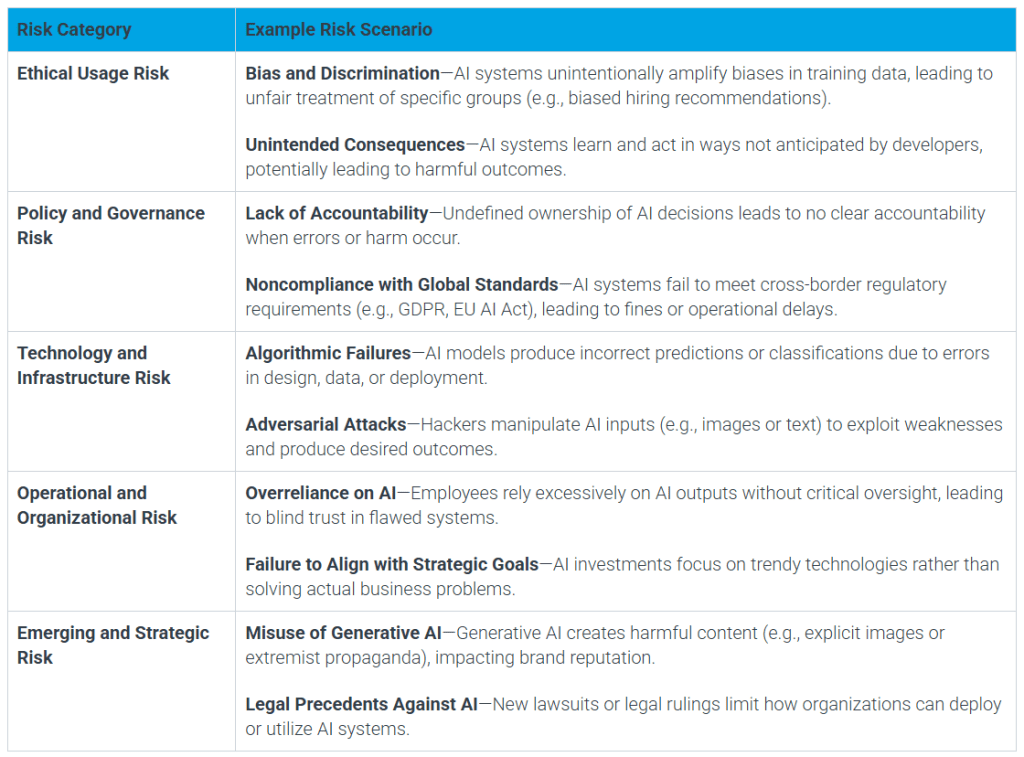The width and height of the screenshot is (1024, 757).
Task: Select the Emerging and Strategic Risk cell
Action: click(113, 645)
